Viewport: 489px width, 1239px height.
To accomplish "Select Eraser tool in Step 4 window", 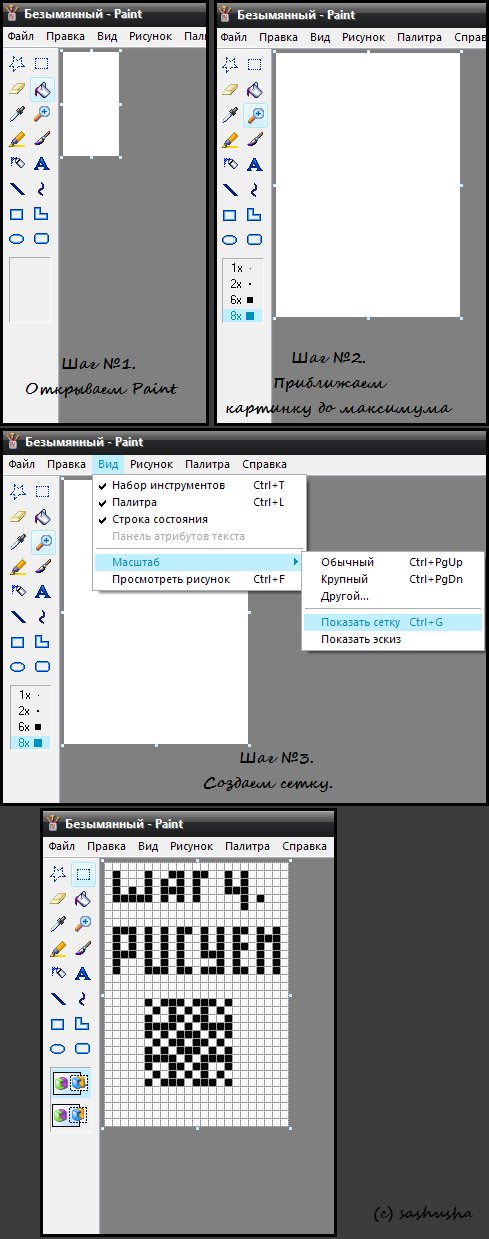I will 58,898.
